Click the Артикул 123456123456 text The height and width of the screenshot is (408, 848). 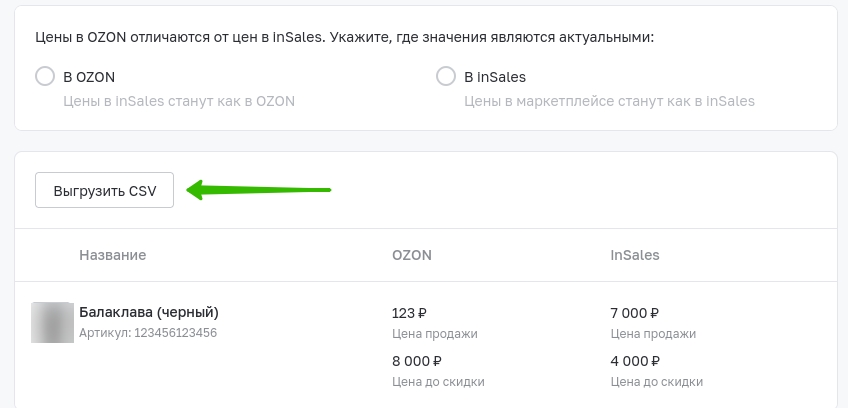point(148,333)
